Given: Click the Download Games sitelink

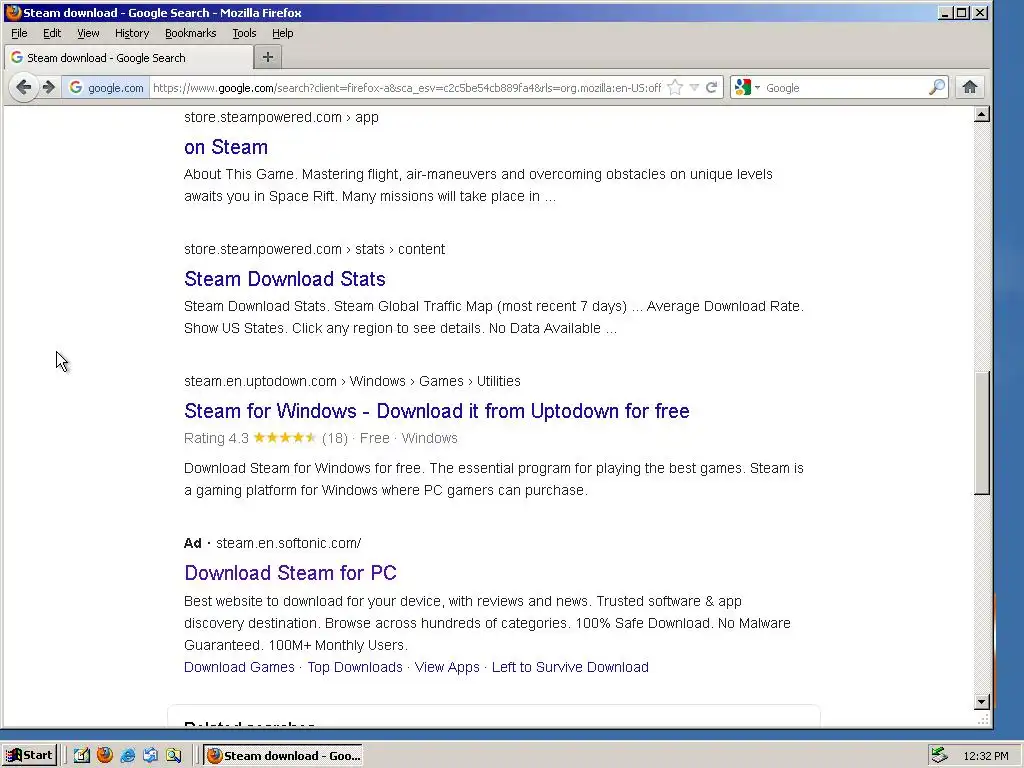Looking at the screenshot, I should click(x=239, y=667).
